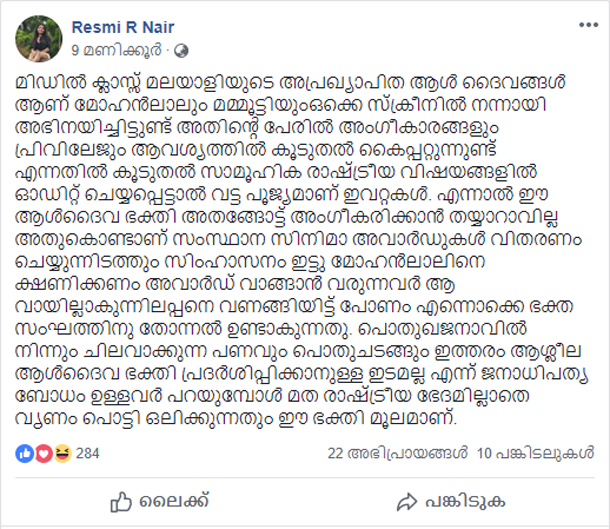Click the thumbs-up outline icon beside ലൈക്ക്

121,502
